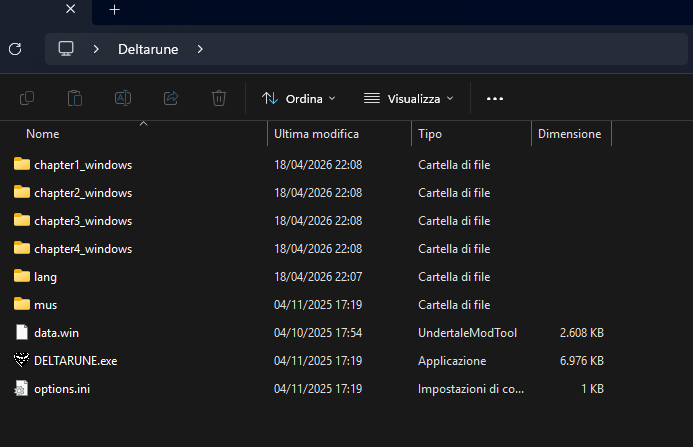Click Cartella di file in chapter1_windows row
This screenshot has width=693, height=447.
click(454, 165)
